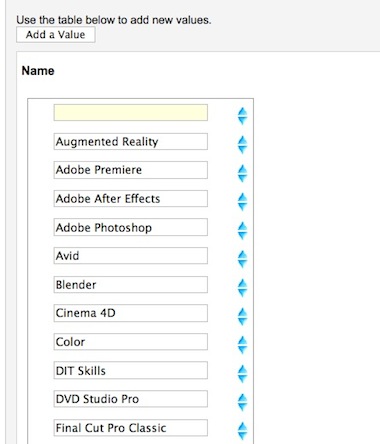Select the Adobe After Effects text field
This screenshot has height=444, width=380.
click(131, 199)
